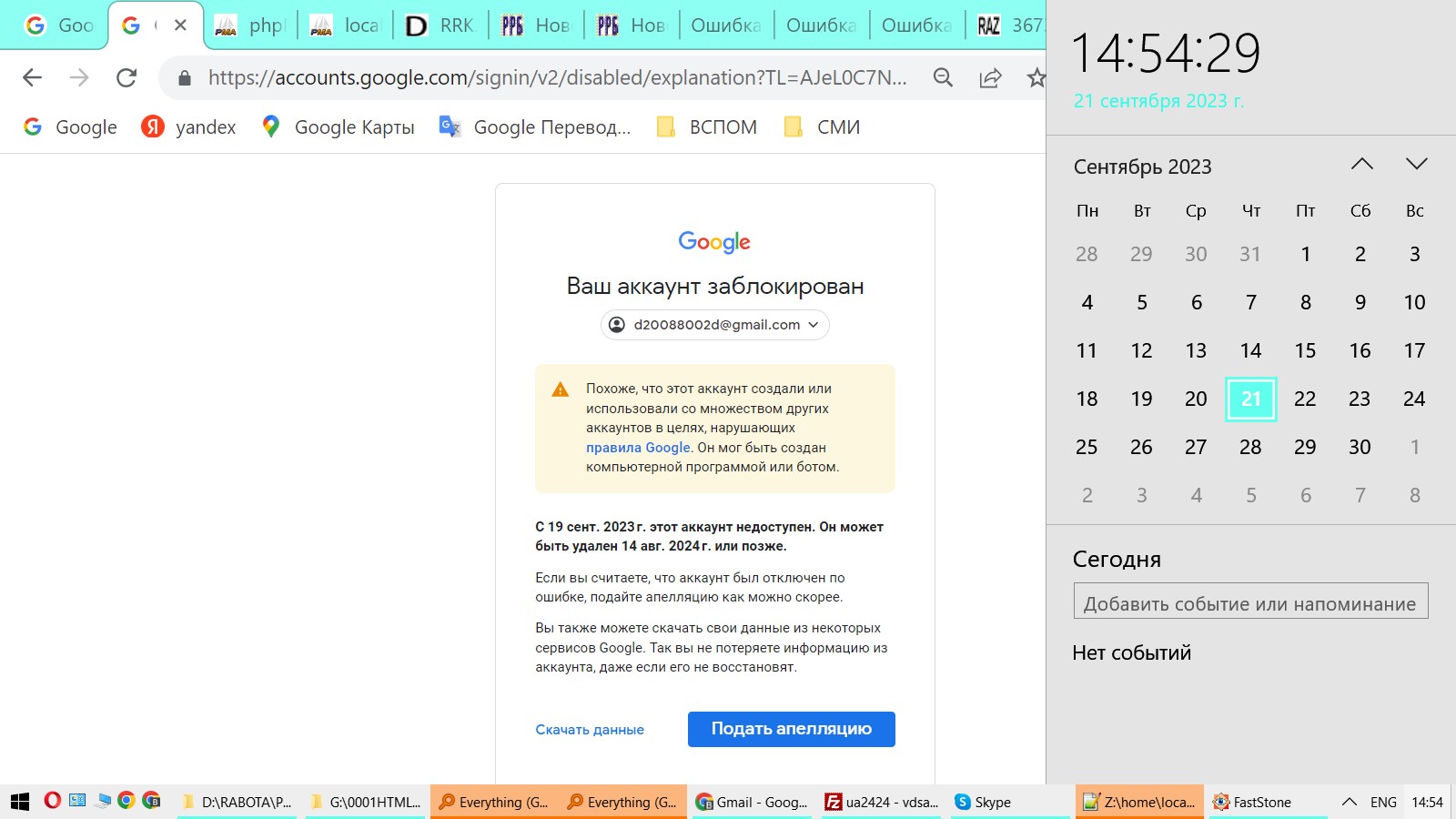Image resolution: width=1456 pixels, height=819 pixels.
Task: Switch to the RRK tab
Action: tap(440, 25)
